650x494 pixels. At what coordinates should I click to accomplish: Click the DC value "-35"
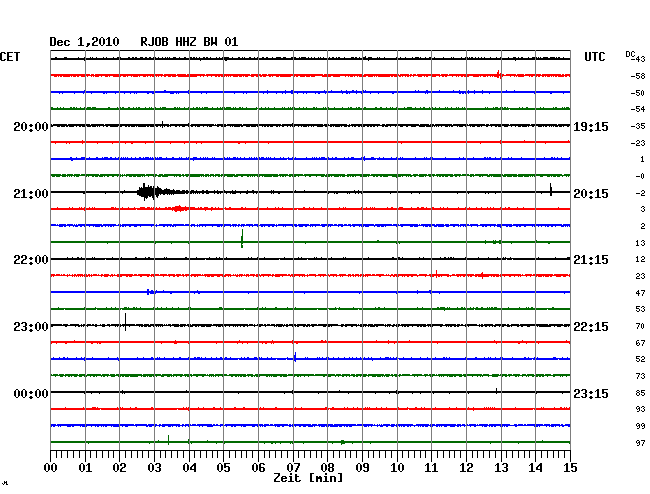(x=638, y=126)
